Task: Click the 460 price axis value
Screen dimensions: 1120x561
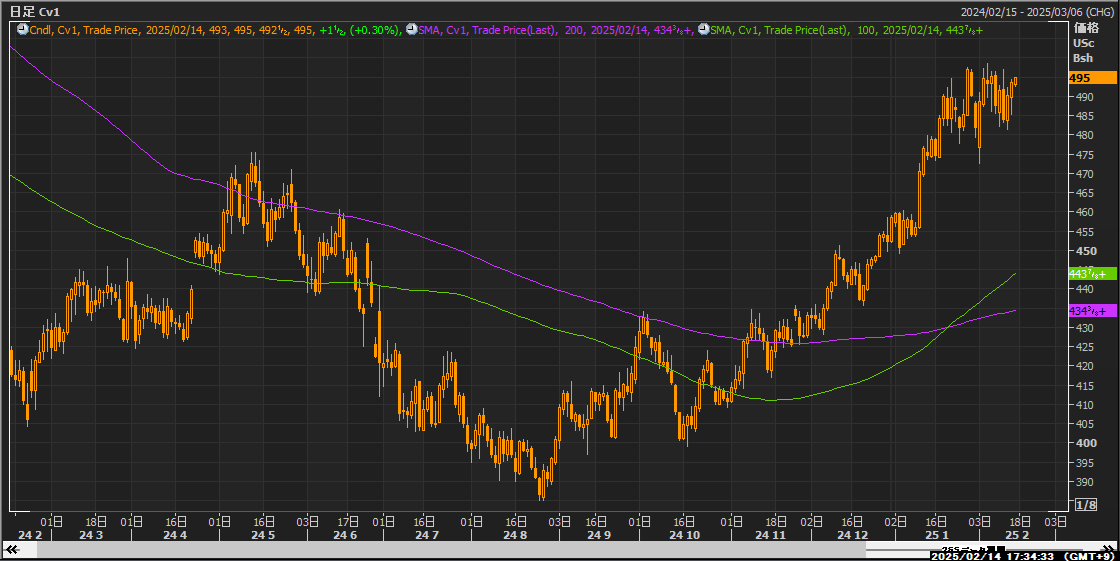Action: pos(1084,212)
